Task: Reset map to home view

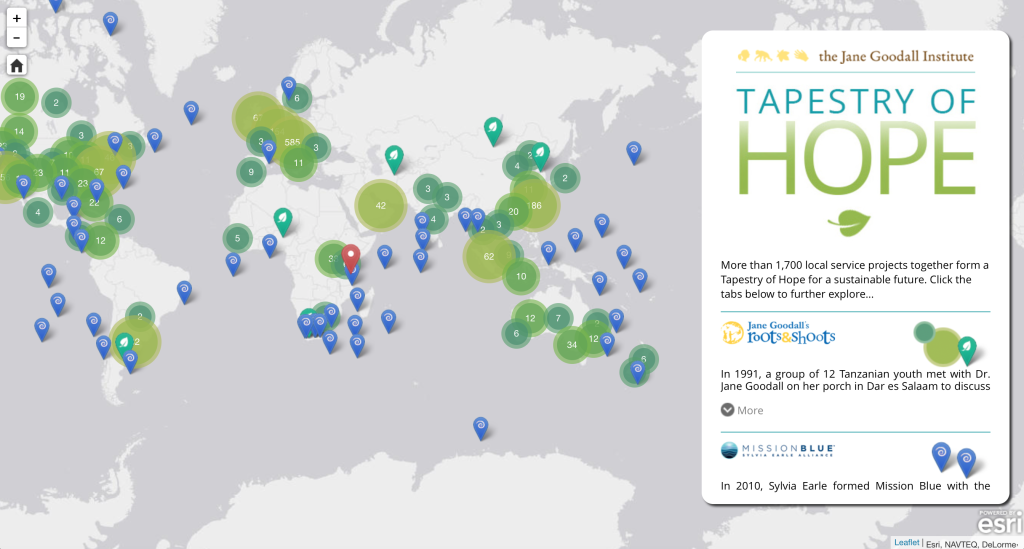Action: (16, 65)
